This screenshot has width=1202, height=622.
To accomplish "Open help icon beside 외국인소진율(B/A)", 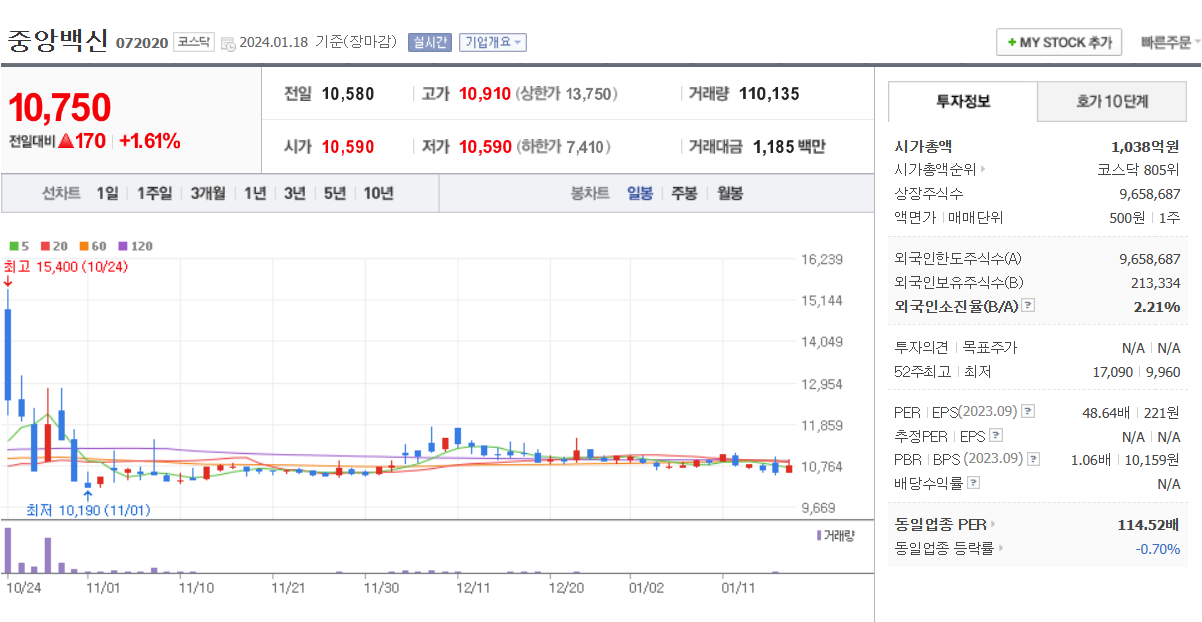I will [x=1028, y=306].
